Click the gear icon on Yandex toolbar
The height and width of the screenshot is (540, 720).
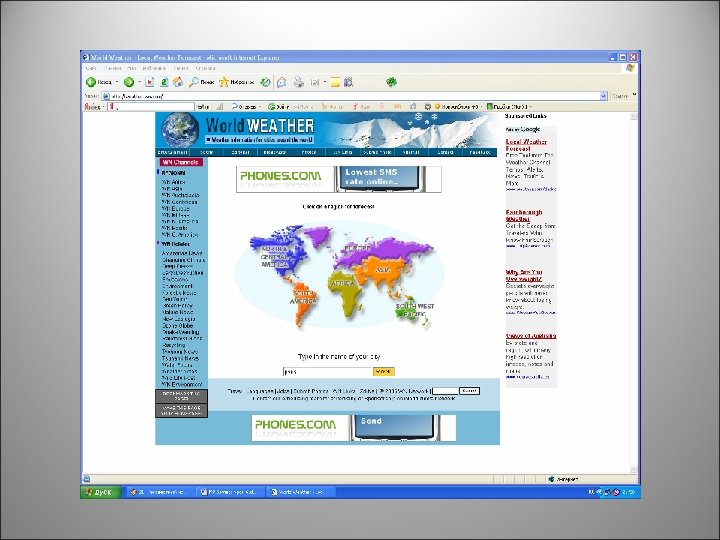428,107
